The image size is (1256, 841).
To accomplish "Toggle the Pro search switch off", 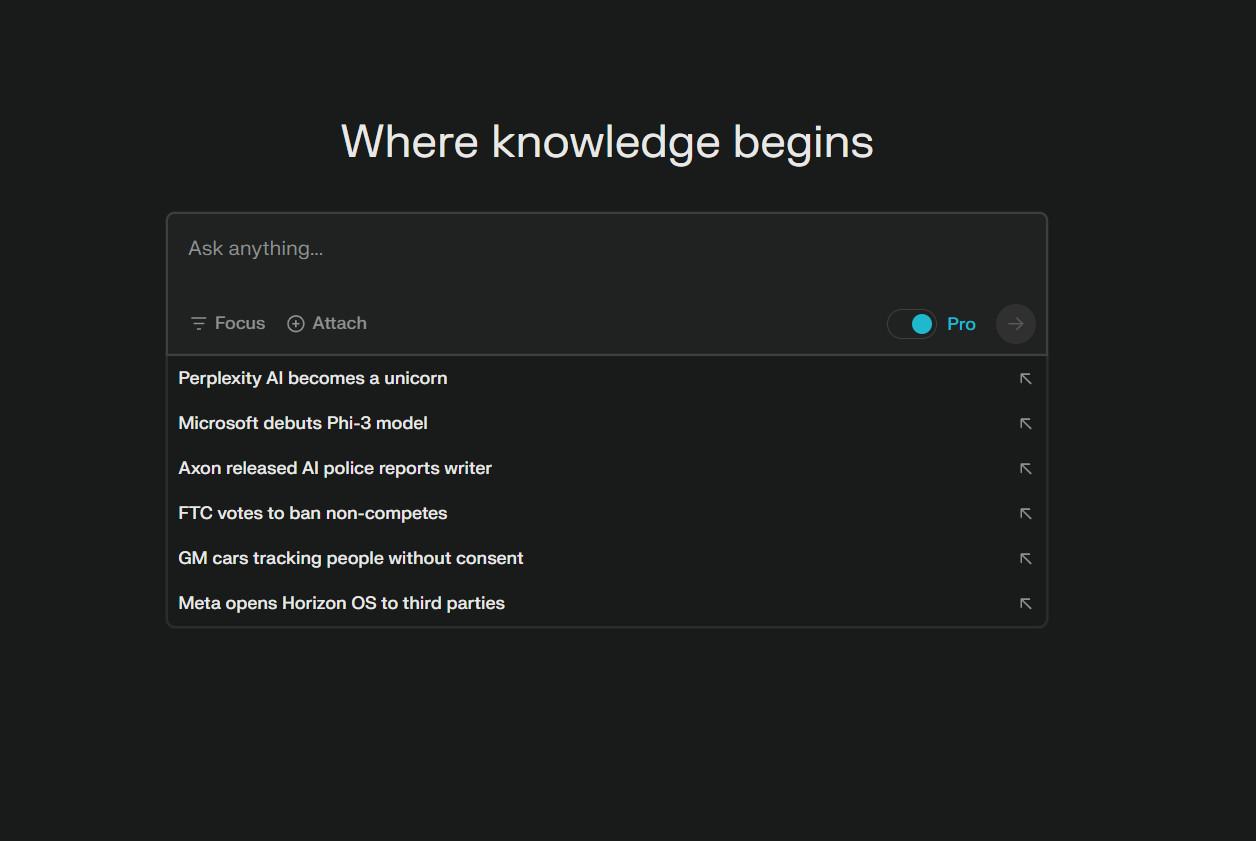I will (x=912, y=324).
